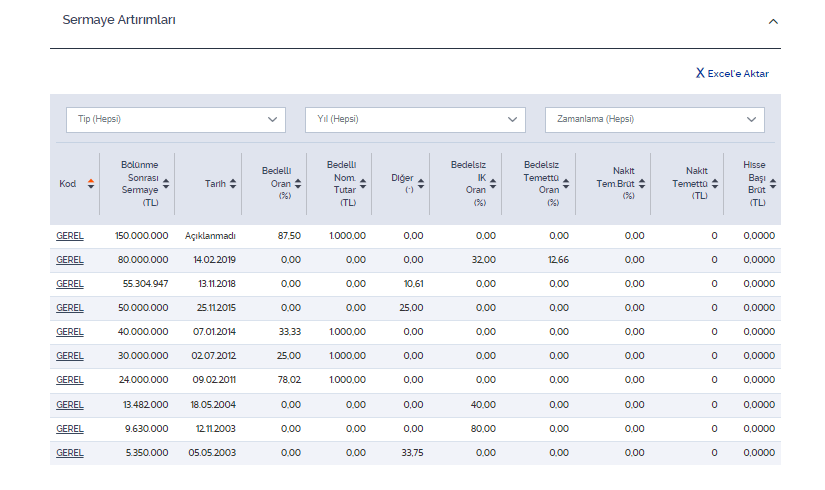Select the date 25.11.2015
The height and width of the screenshot is (490, 825).
point(216,308)
